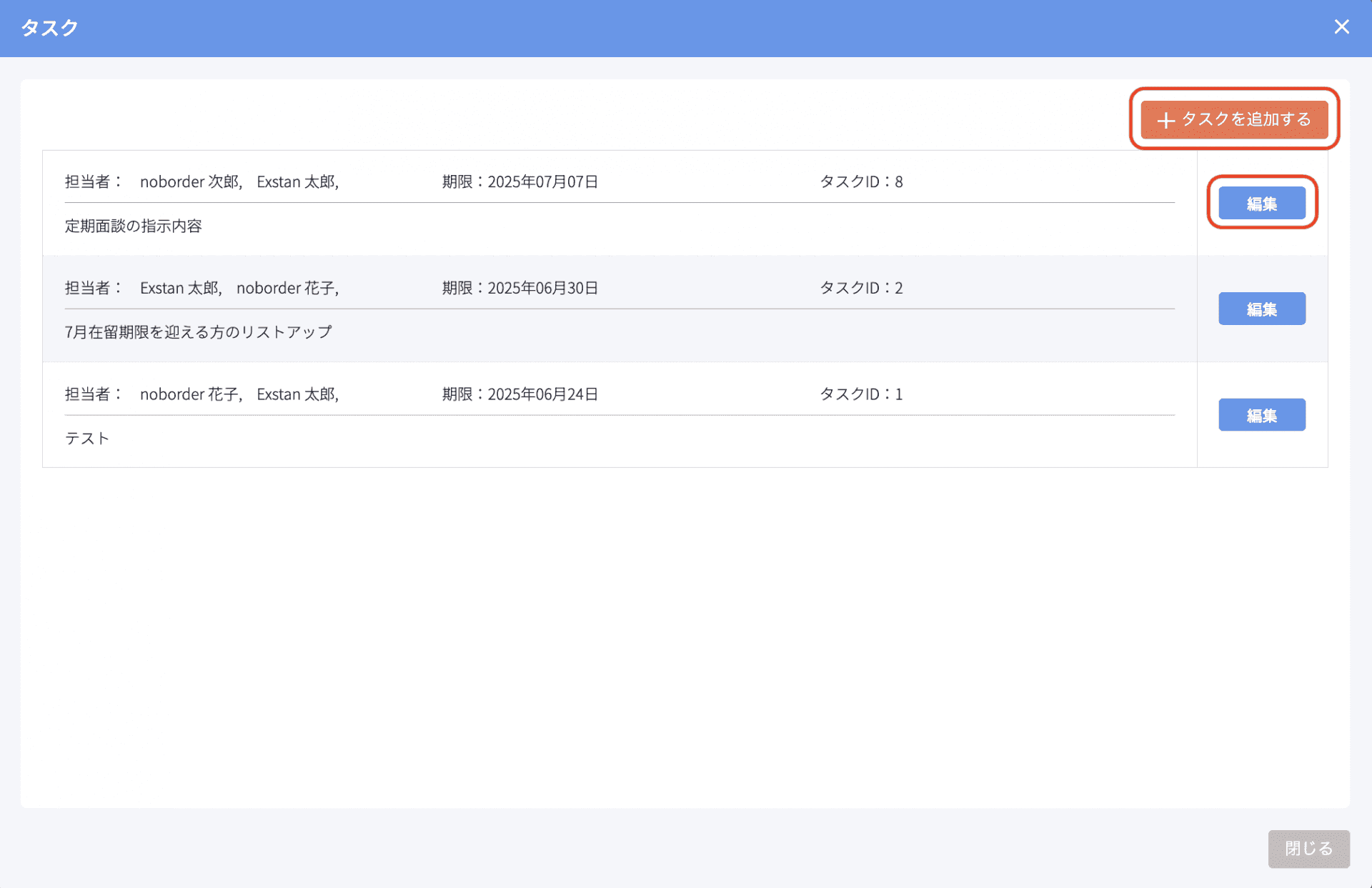
Task: Select the テスト task description
Action: tap(87, 438)
